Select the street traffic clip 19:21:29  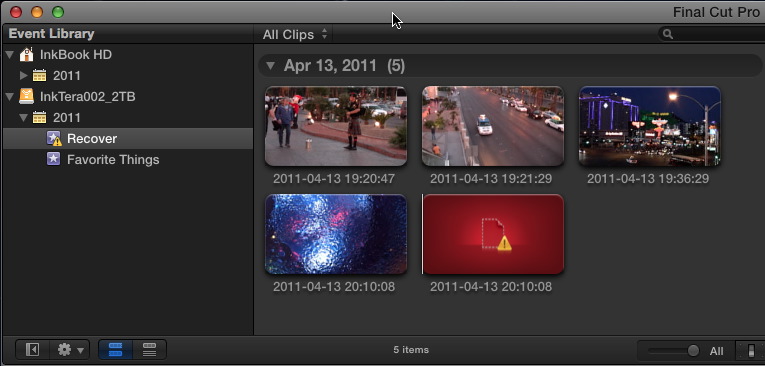[x=493, y=126]
